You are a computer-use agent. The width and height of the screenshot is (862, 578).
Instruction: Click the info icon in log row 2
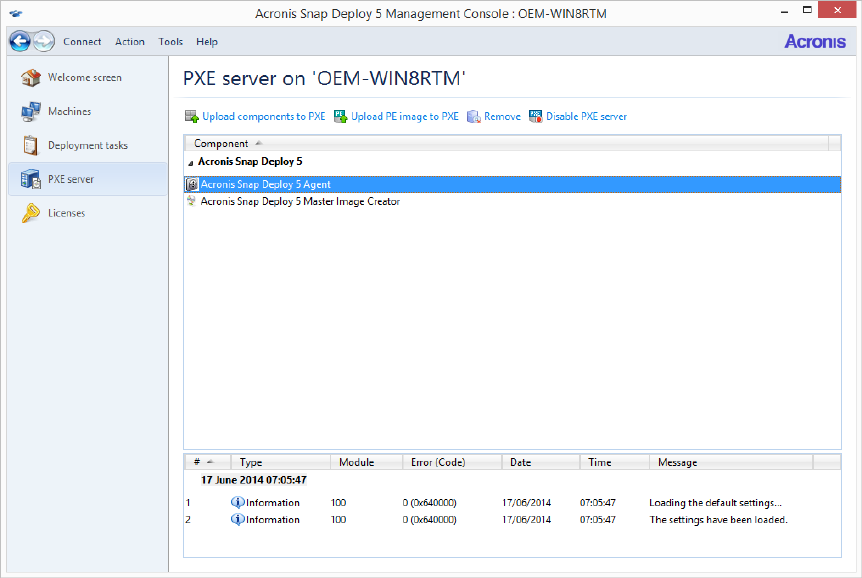point(237,519)
